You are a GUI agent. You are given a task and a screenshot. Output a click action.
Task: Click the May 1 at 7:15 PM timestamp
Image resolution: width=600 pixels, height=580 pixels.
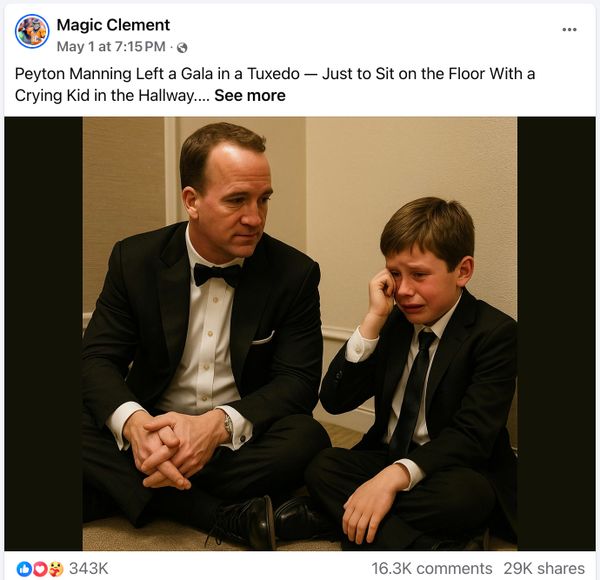[x=111, y=47]
